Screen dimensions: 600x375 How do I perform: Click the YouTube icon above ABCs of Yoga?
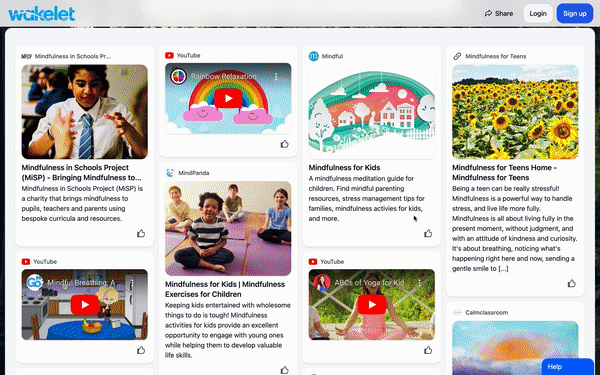tap(313, 262)
